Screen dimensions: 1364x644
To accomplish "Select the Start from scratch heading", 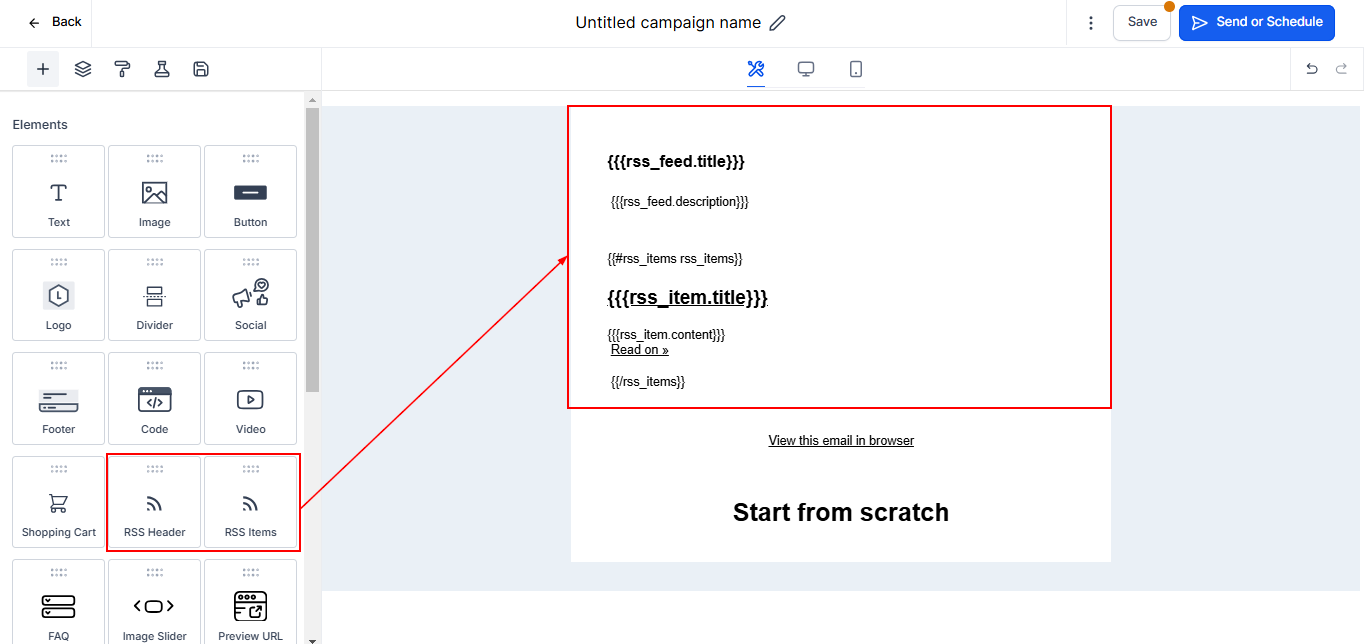I will pyautogui.click(x=841, y=512).
